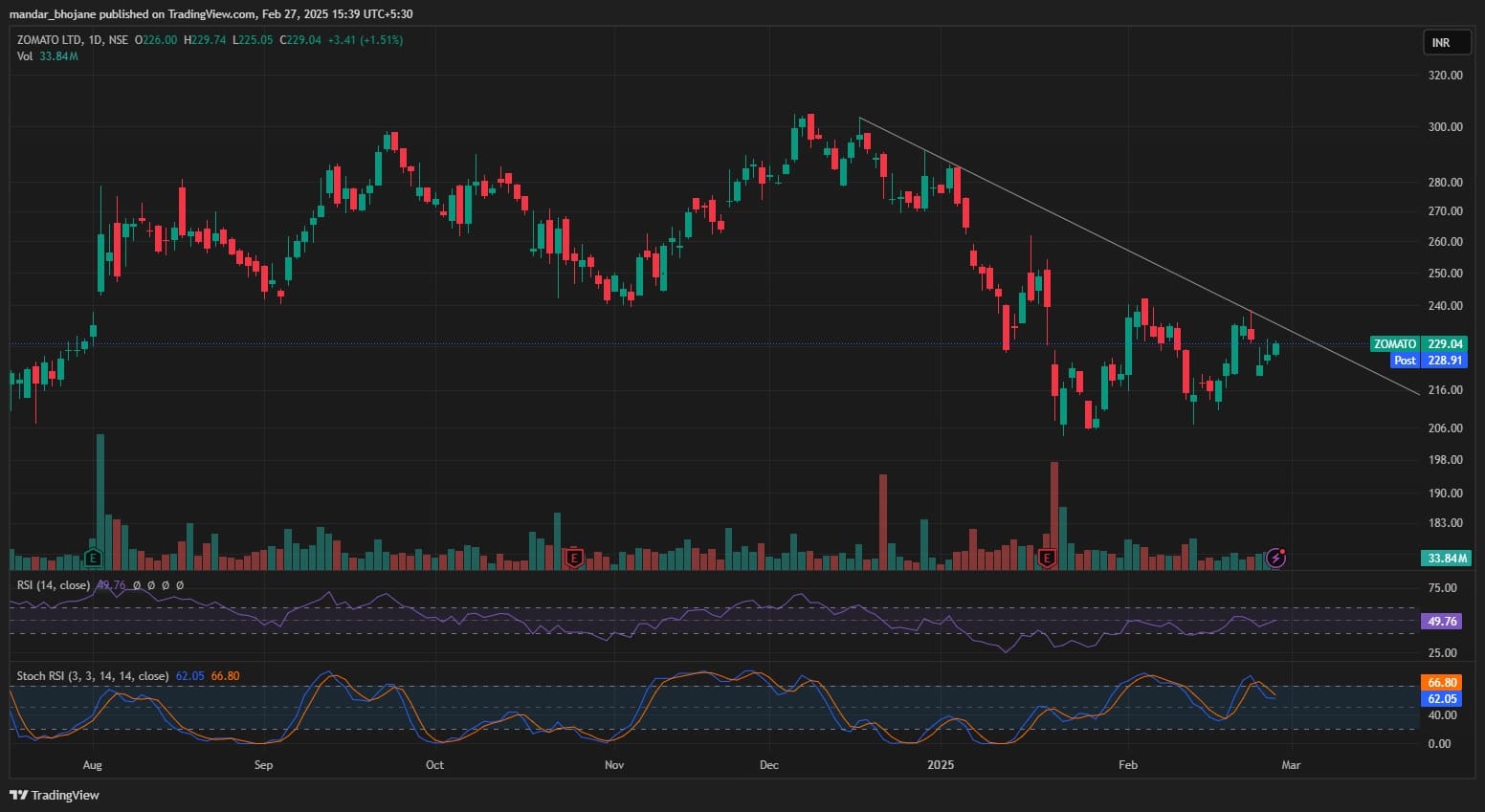Select the Vol indicator legend label
Viewport: 1485px width, 812px height.
[25, 56]
